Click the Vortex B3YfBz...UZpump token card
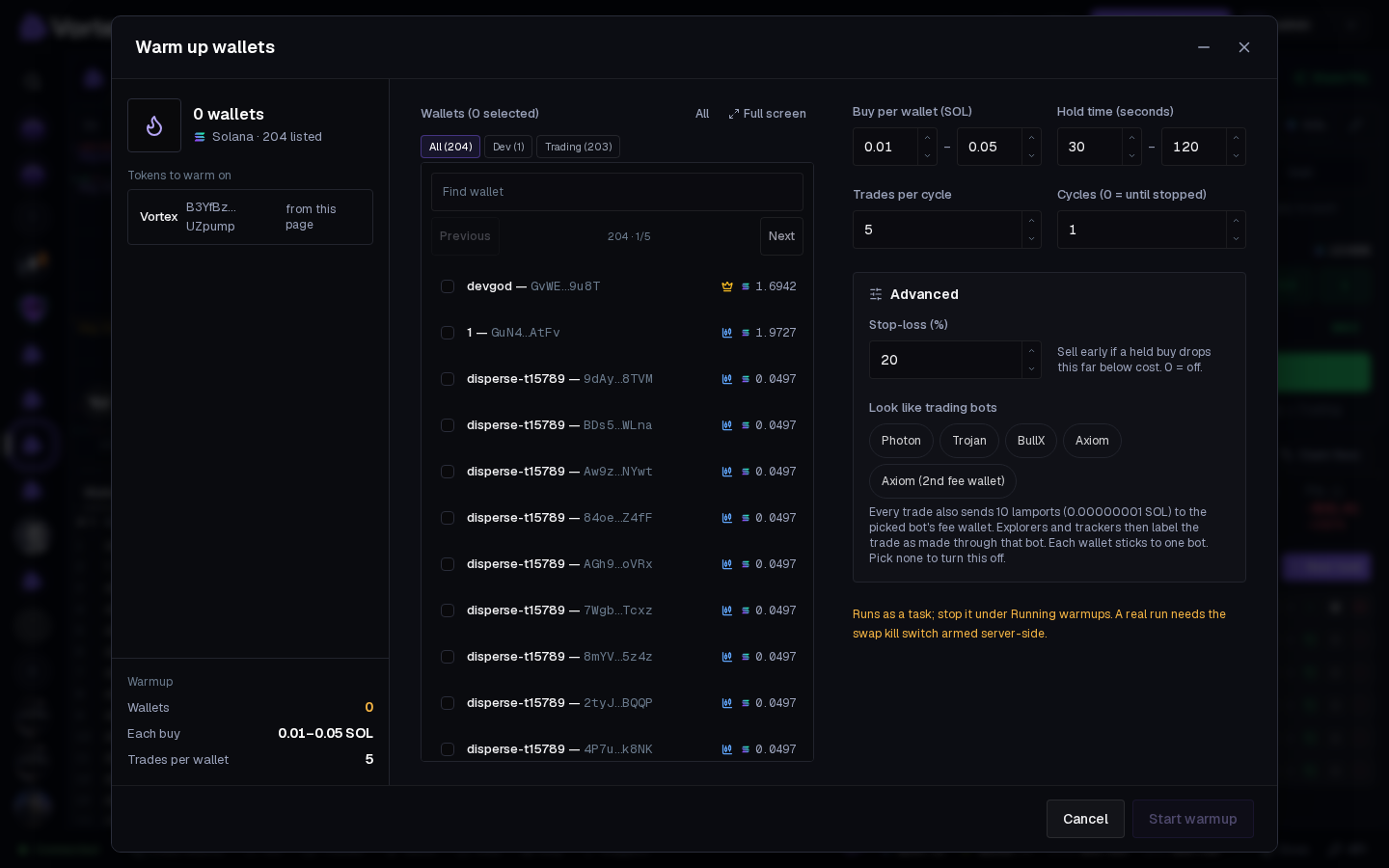The image size is (1389, 868). [x=251, y=217]
